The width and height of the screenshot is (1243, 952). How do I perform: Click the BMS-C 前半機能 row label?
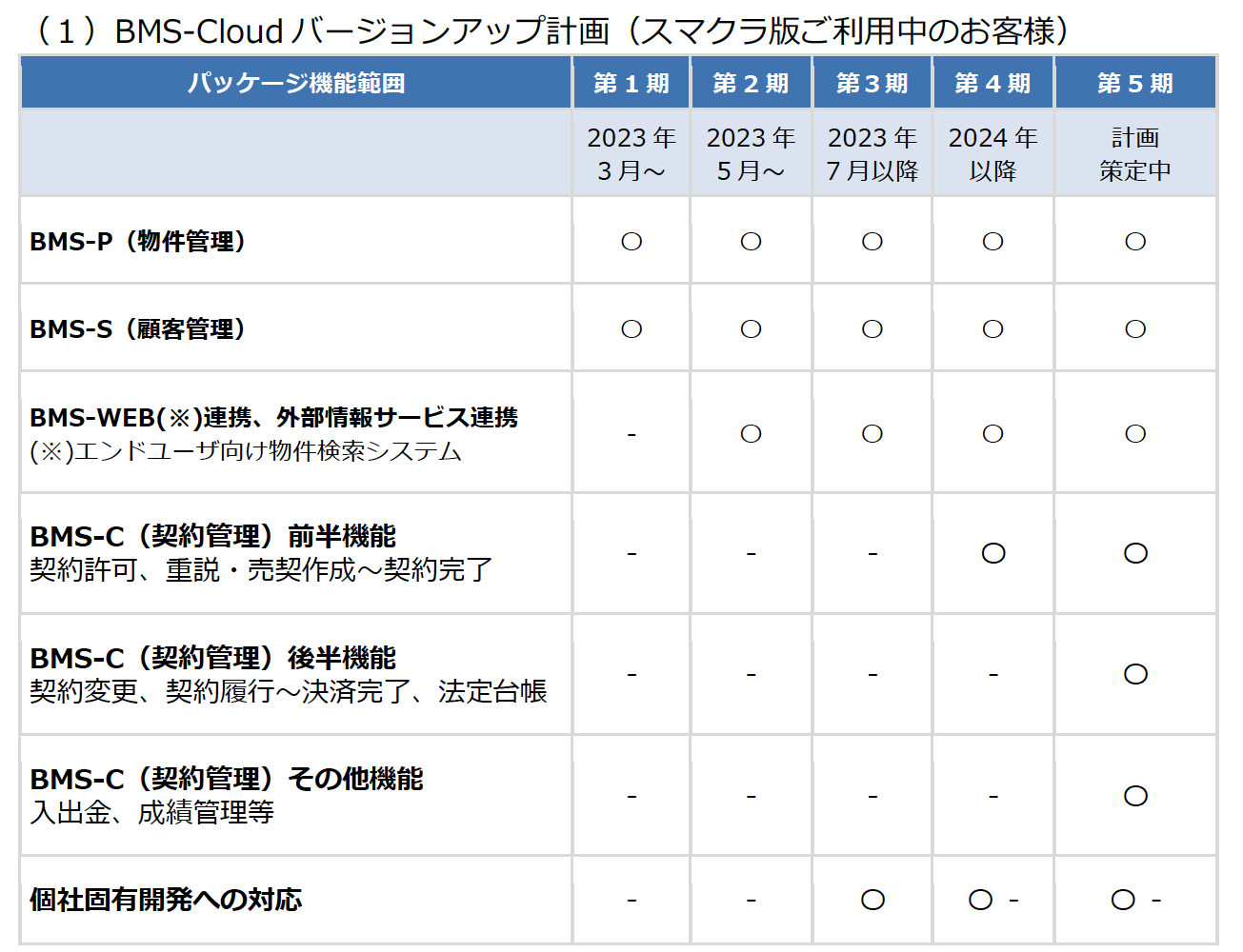point(212,537)
